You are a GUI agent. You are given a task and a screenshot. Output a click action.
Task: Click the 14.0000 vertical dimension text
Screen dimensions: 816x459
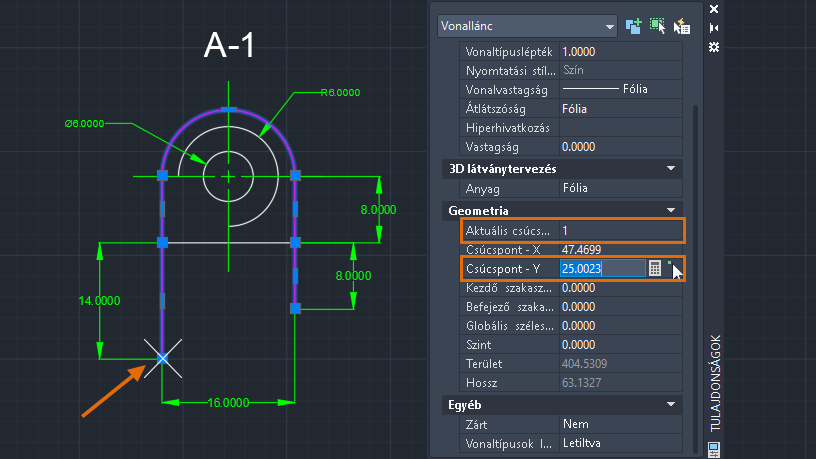99,301
